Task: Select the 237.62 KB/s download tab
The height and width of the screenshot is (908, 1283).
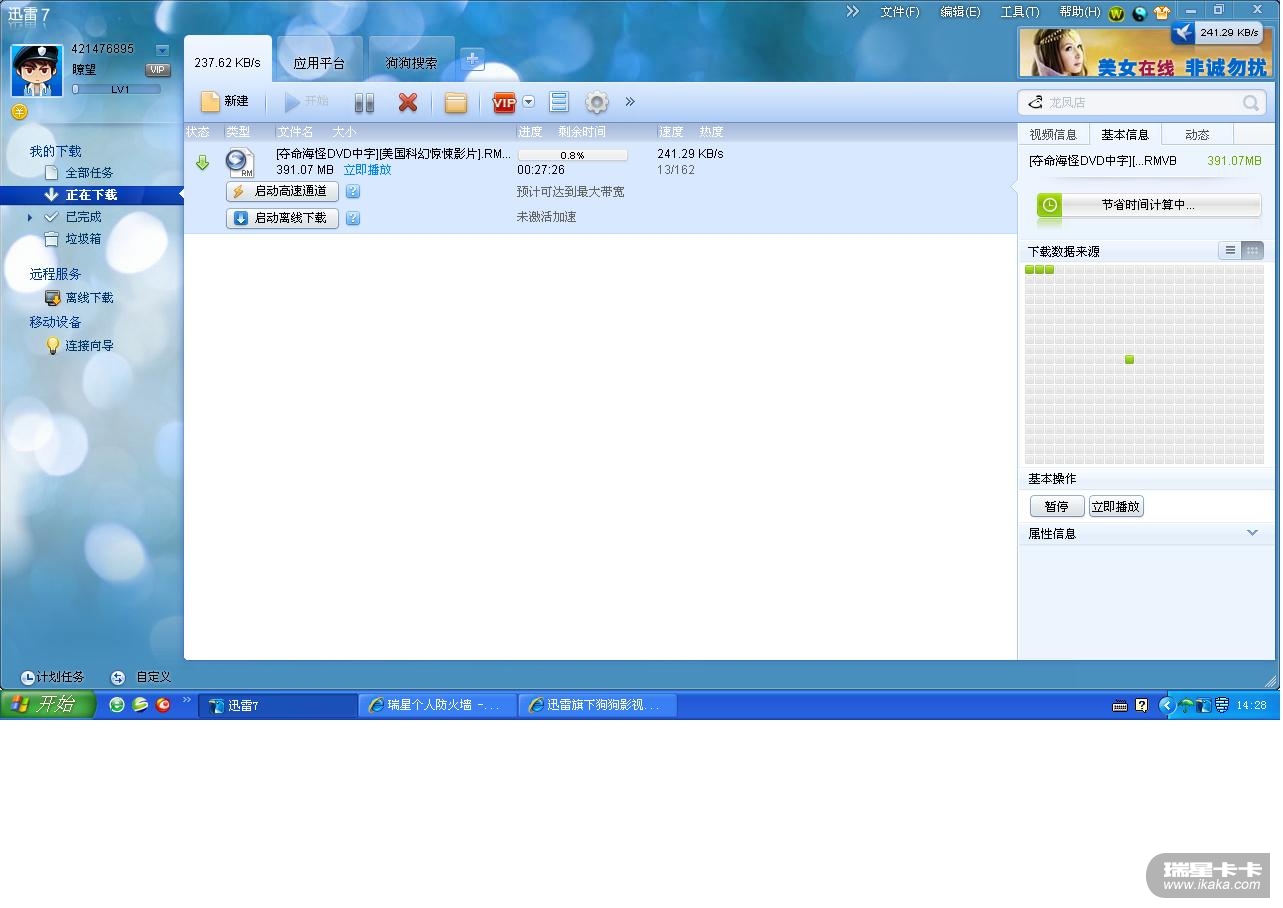Action: (227, 62)
